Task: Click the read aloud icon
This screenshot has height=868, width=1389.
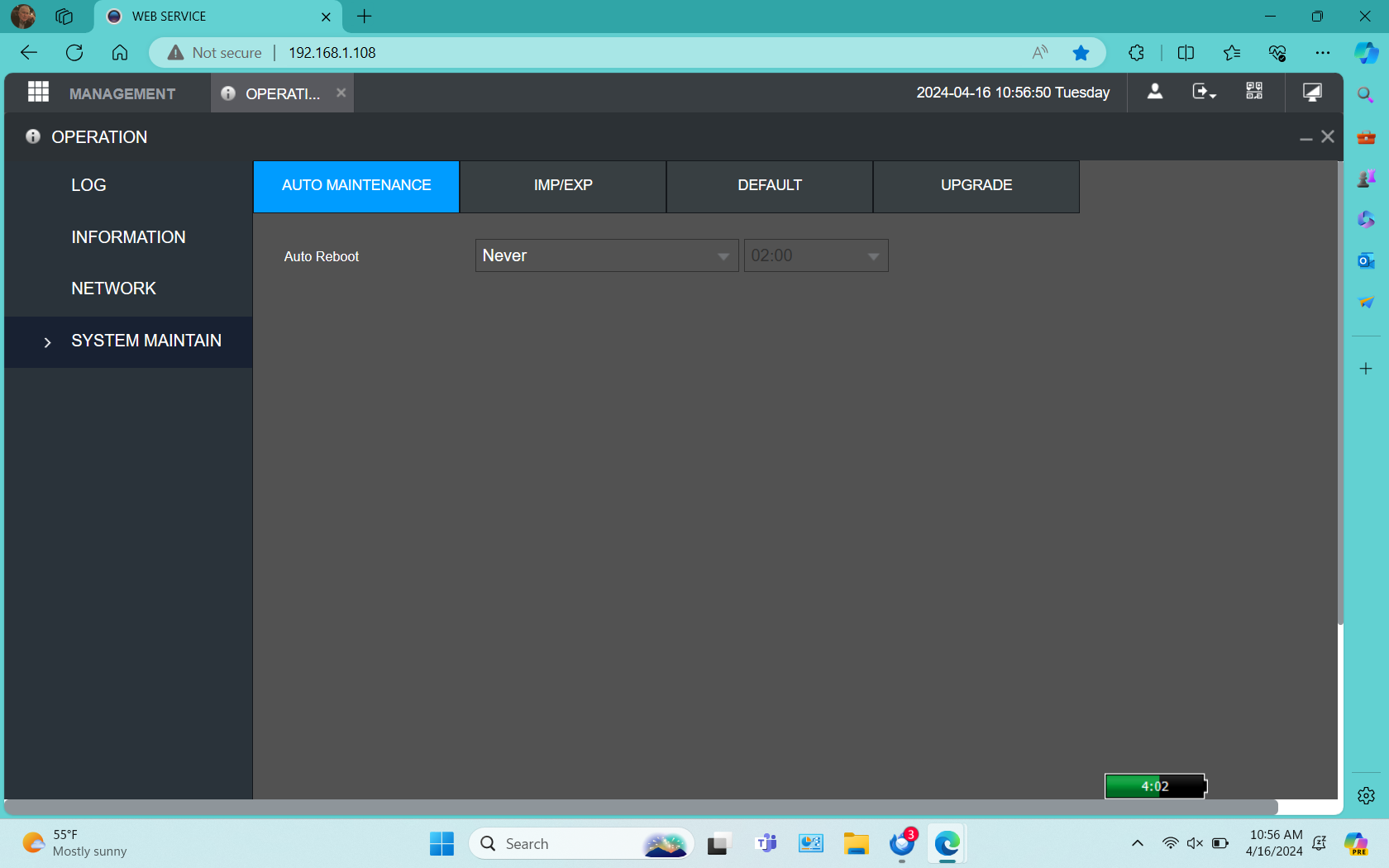Action: click(x=1040, y=53)
